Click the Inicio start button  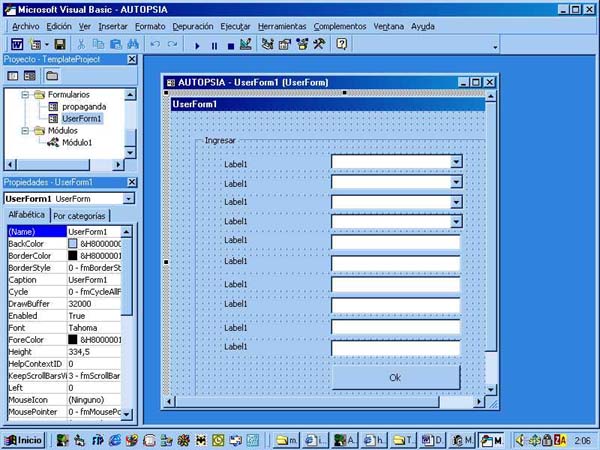point(23,440)
